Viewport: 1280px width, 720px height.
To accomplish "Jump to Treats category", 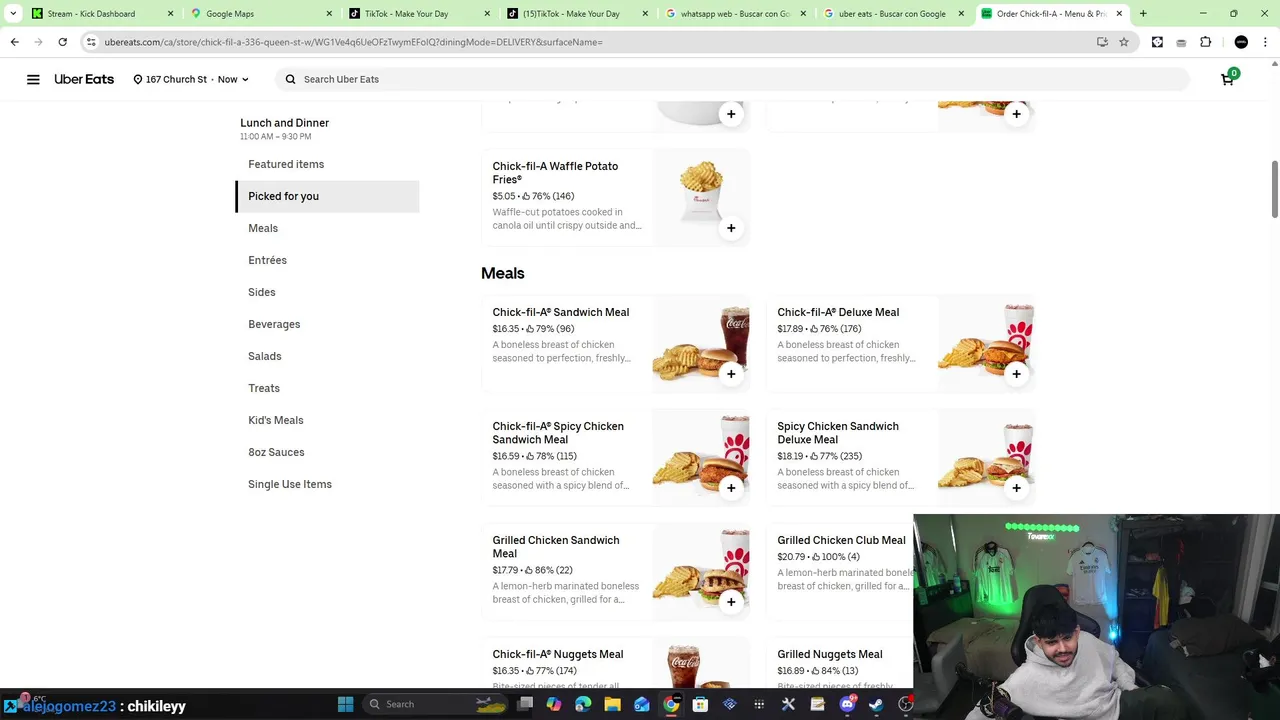I will click(x=264, y=388).
